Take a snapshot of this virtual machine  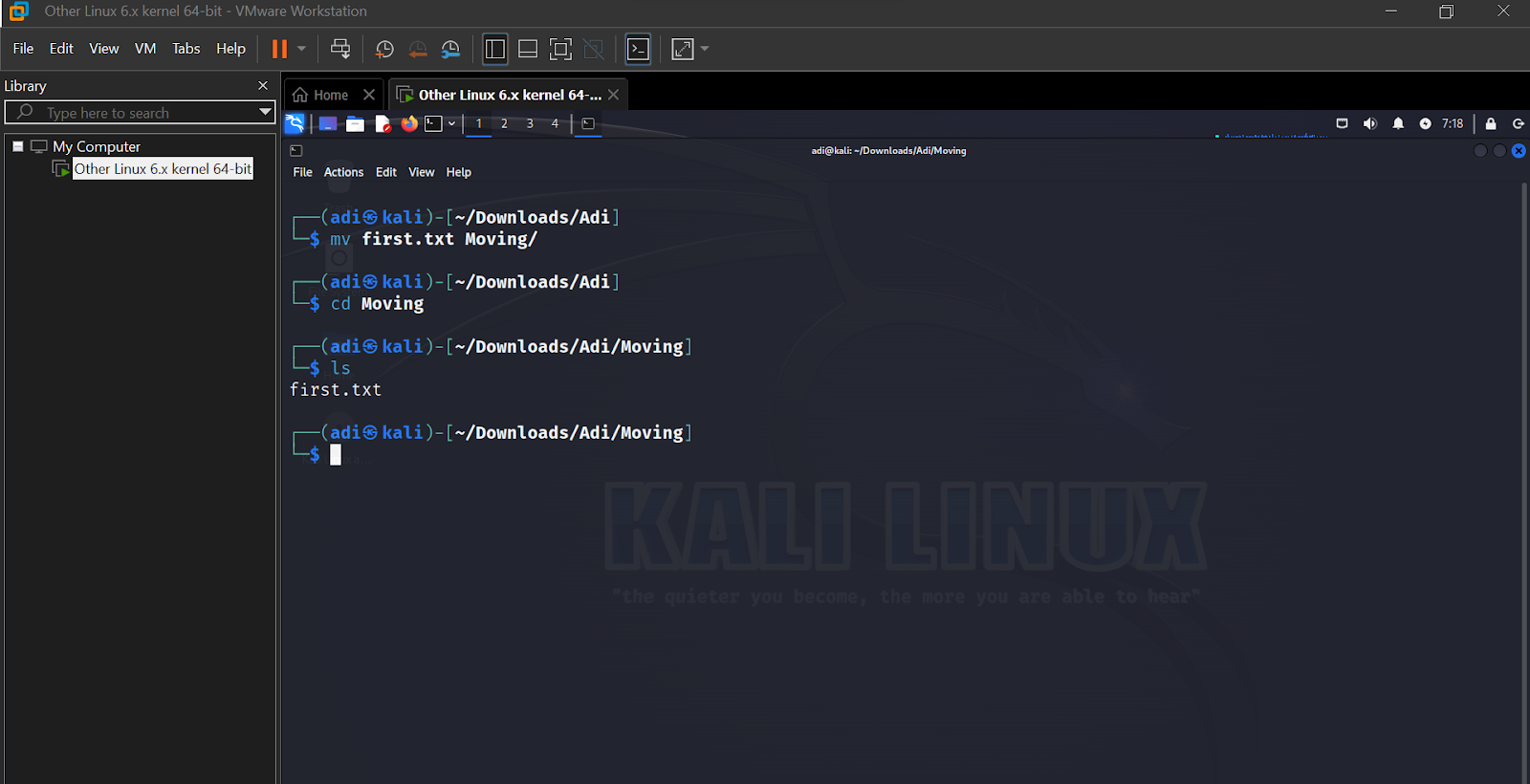tap(384, 49)
